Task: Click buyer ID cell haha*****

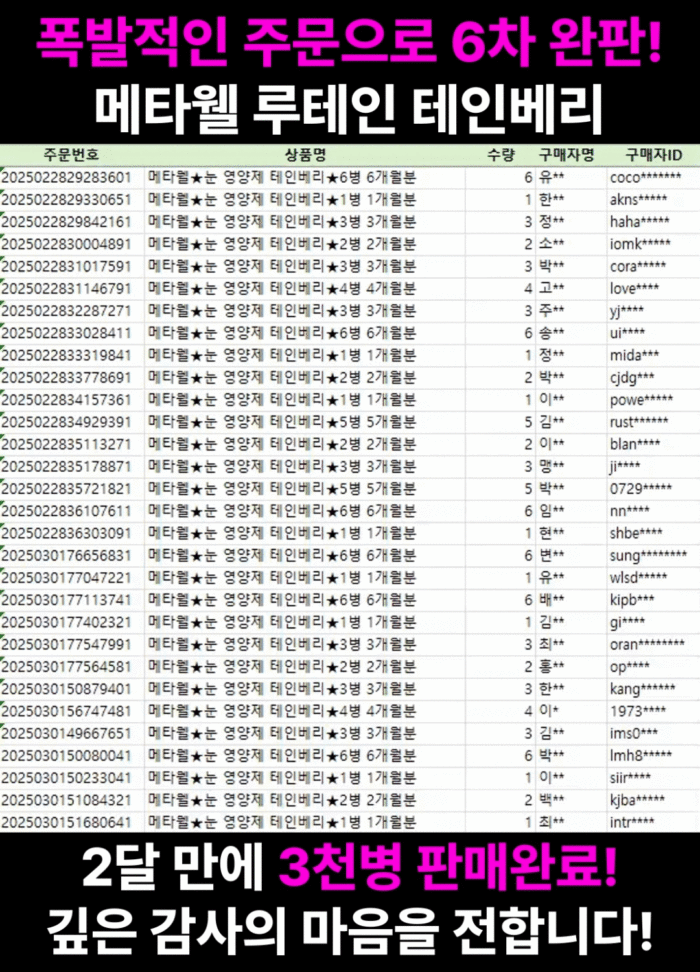Action: tap(640, 222)
